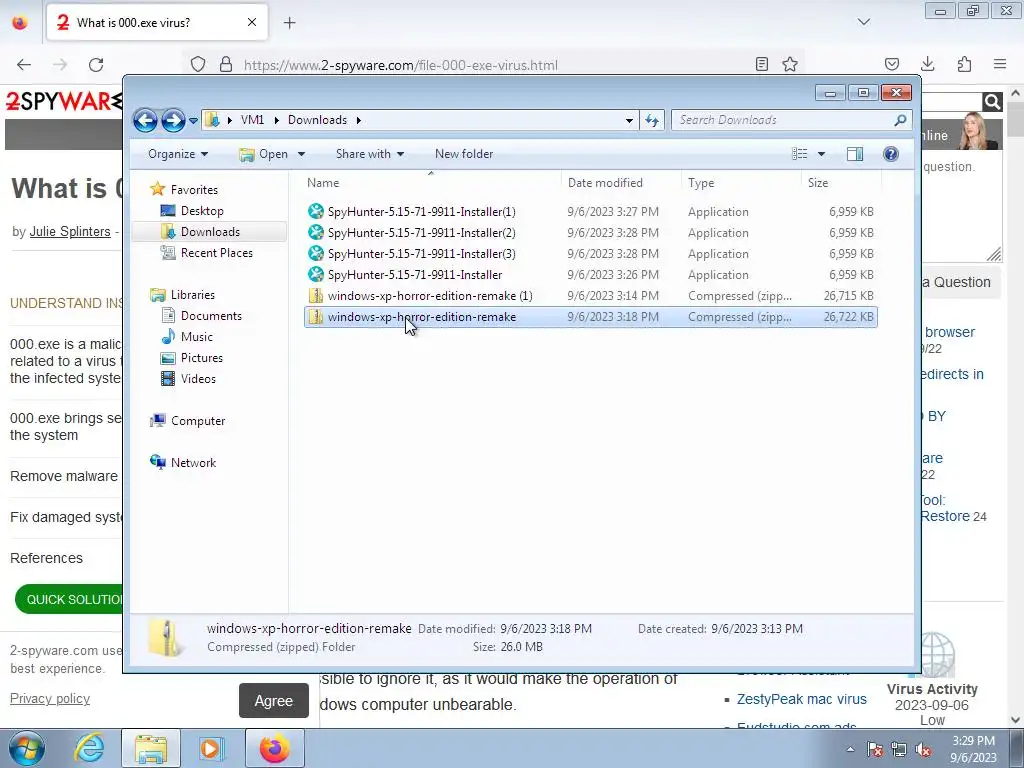Open the Documents library
1024x768 pixels.
[x=211, y=315]
